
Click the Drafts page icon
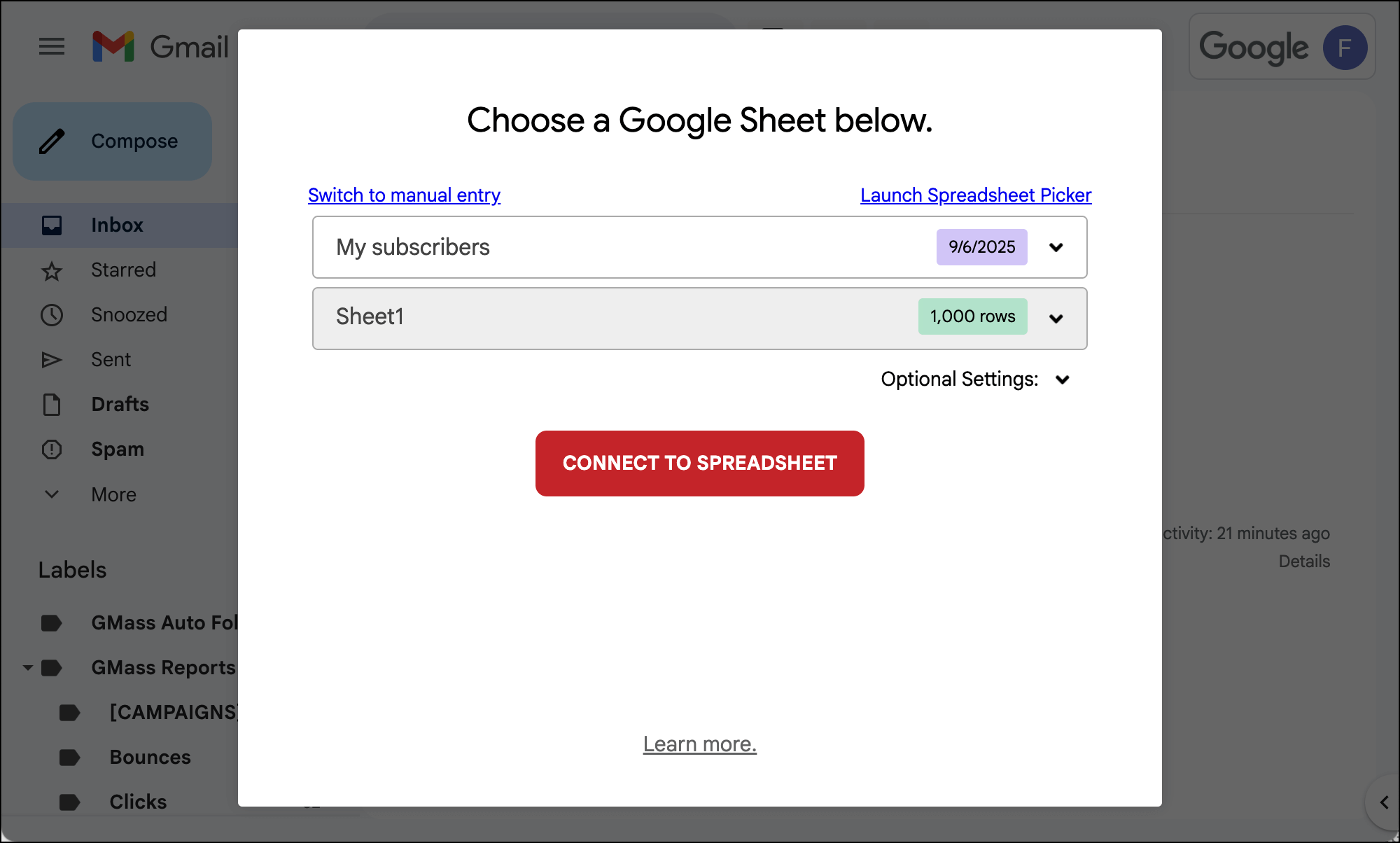(52, 405)
